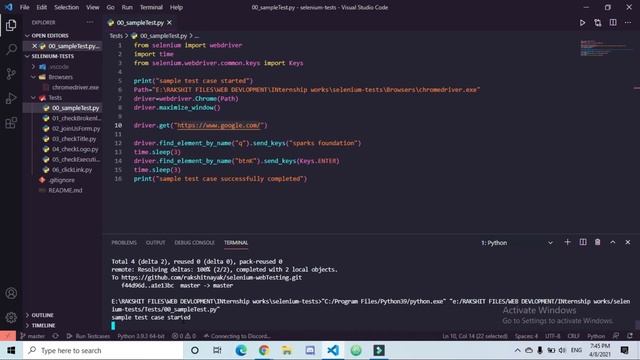Open the View menu
This screenshot has height=360, width=640.
[93, 7]
